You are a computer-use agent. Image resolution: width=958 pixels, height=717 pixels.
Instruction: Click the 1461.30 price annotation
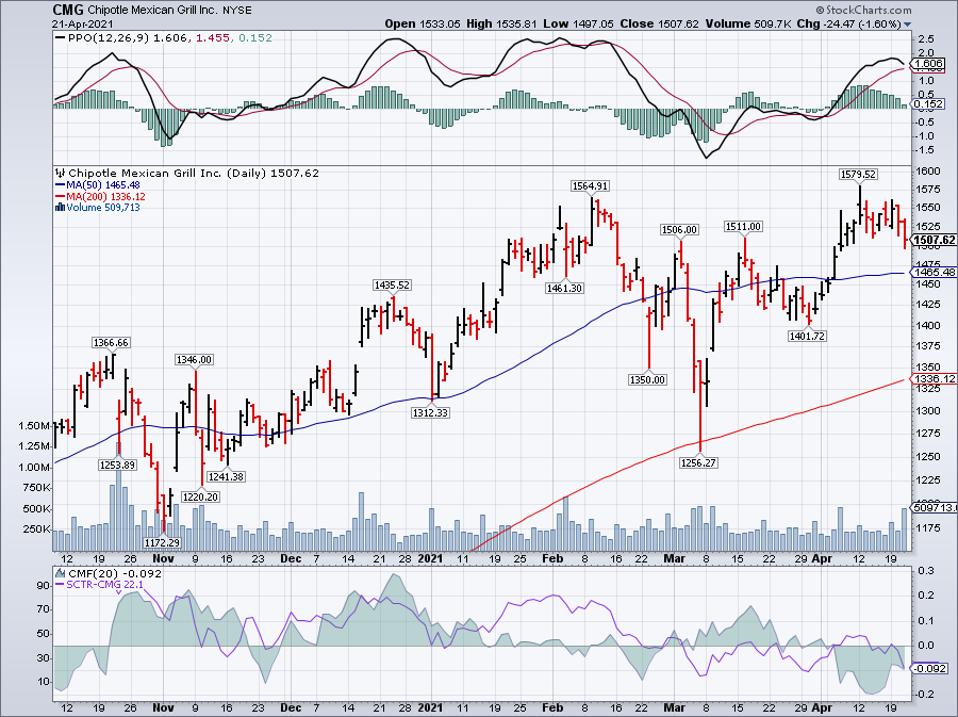564,288
